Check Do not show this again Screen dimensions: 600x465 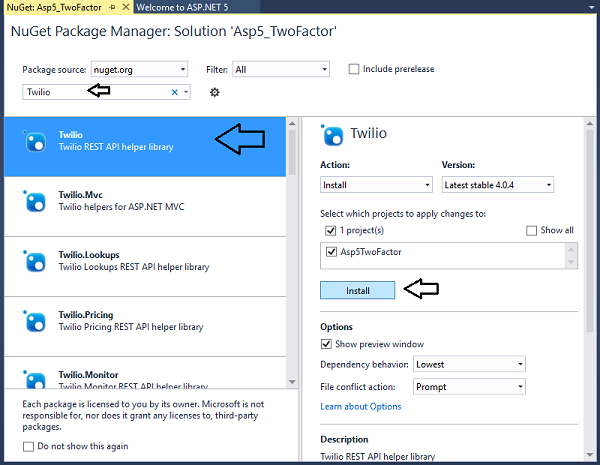coord(28,447)
